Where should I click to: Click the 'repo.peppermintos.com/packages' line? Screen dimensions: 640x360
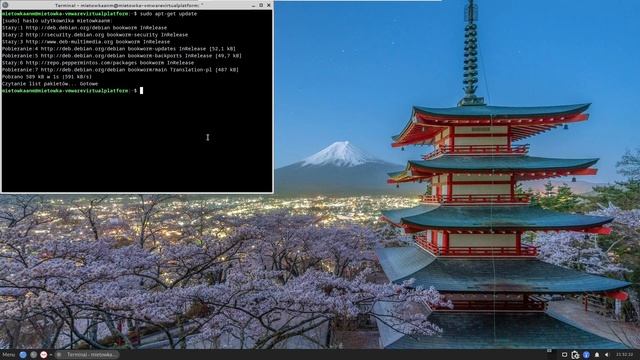point(98,63)
